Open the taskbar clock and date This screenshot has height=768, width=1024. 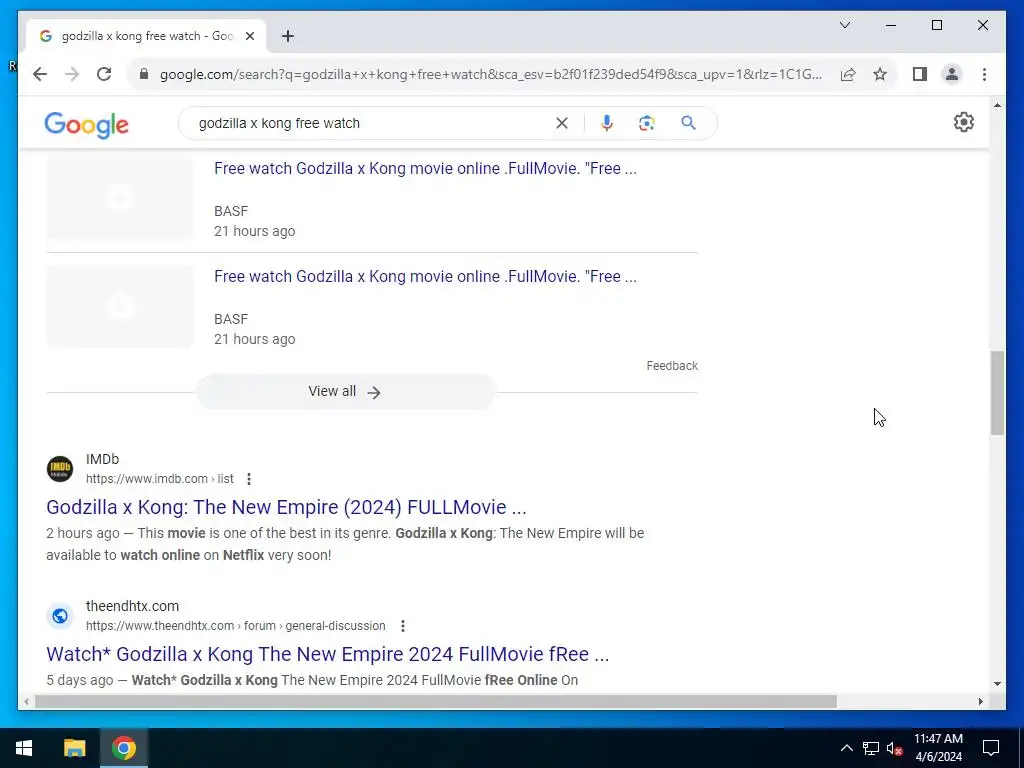(x=938, y=748)
